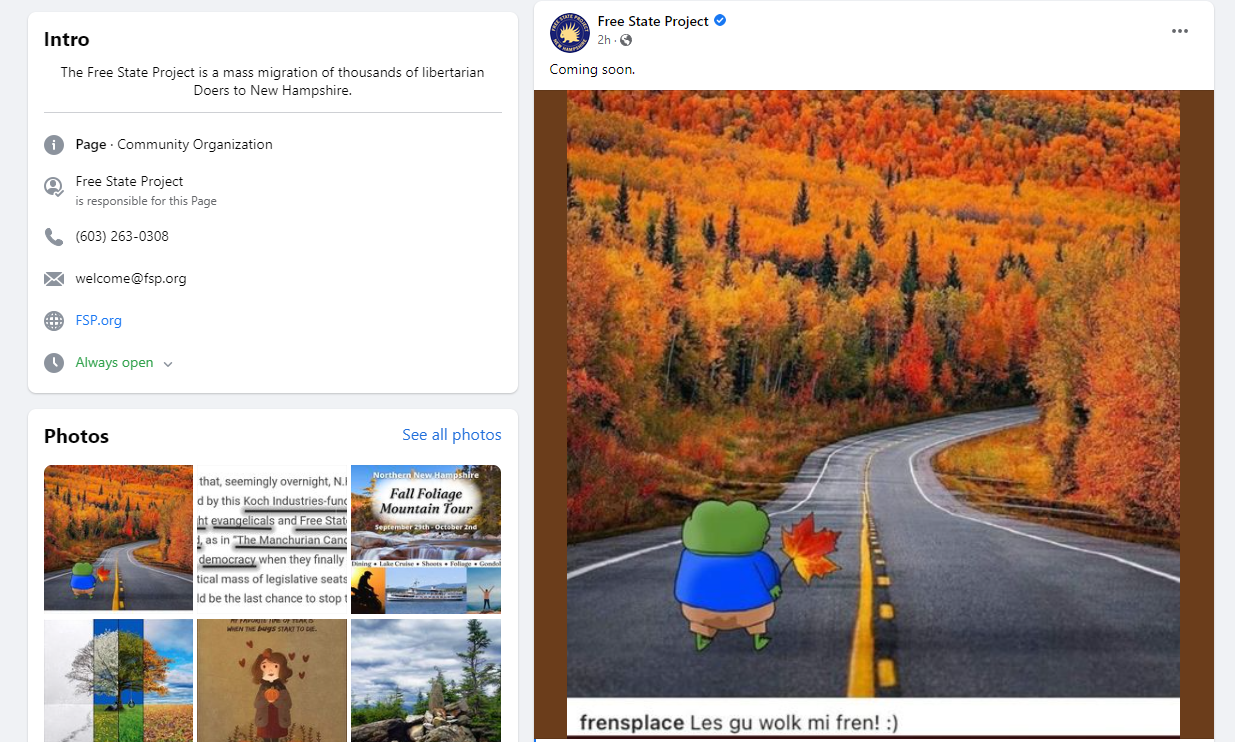Open the post options three-dots menu
The height and width of the screenshot is (742, 1235).
(1180, 31)
